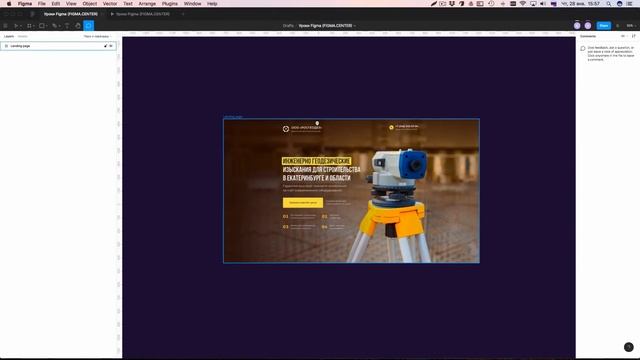Open the Frame tool dropdown arrow
This screenshot has width=640, height=360.
[34, 26]
